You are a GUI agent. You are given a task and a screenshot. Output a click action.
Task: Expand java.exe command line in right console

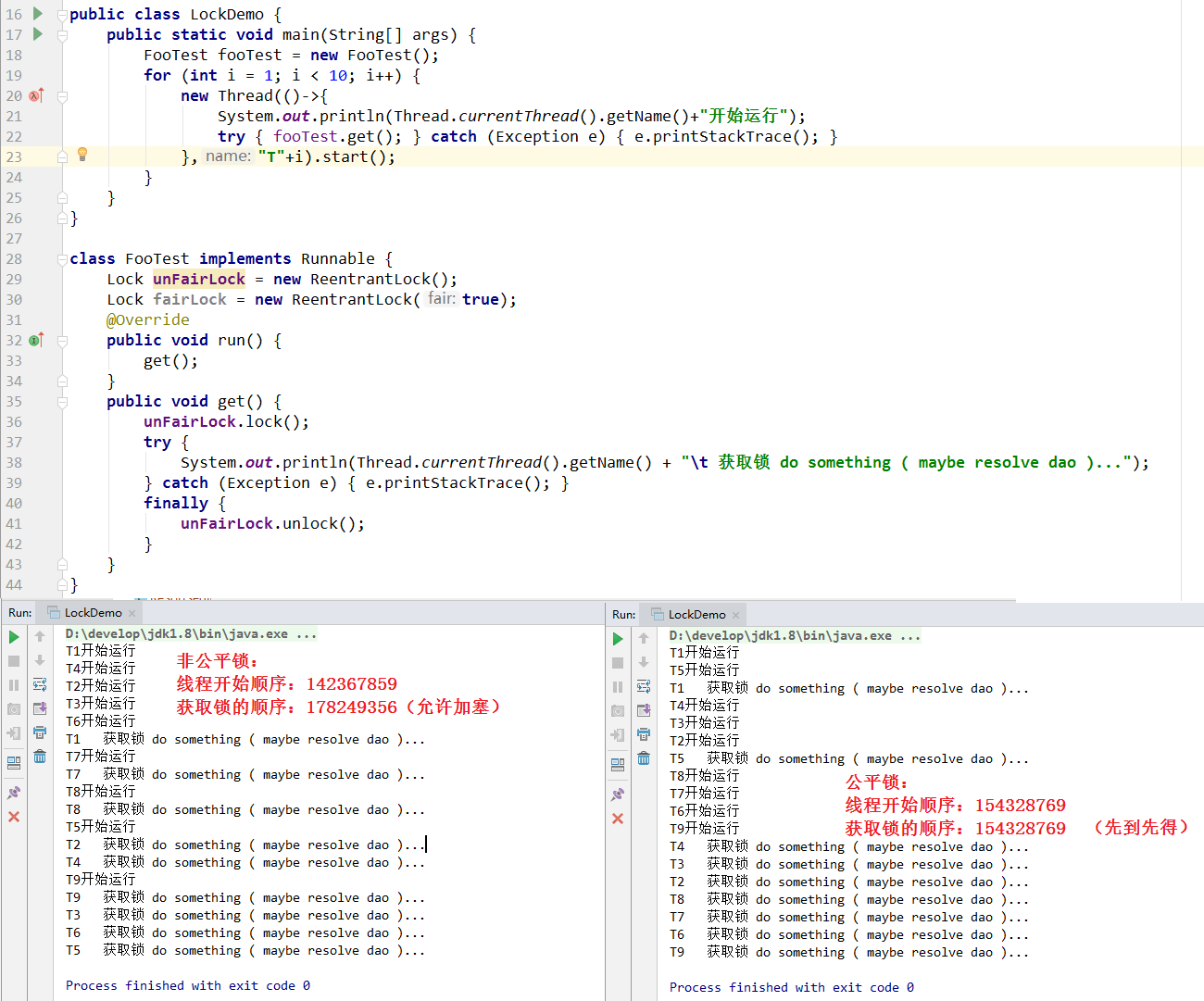pos(796,636)
